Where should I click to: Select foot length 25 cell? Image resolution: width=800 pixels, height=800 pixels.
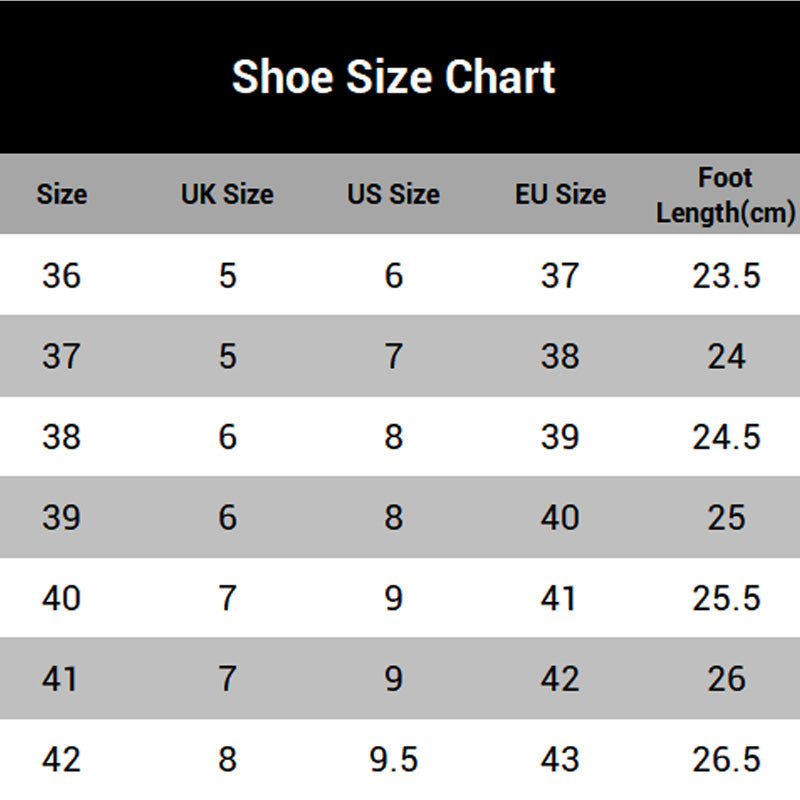(x=727, y=517)
